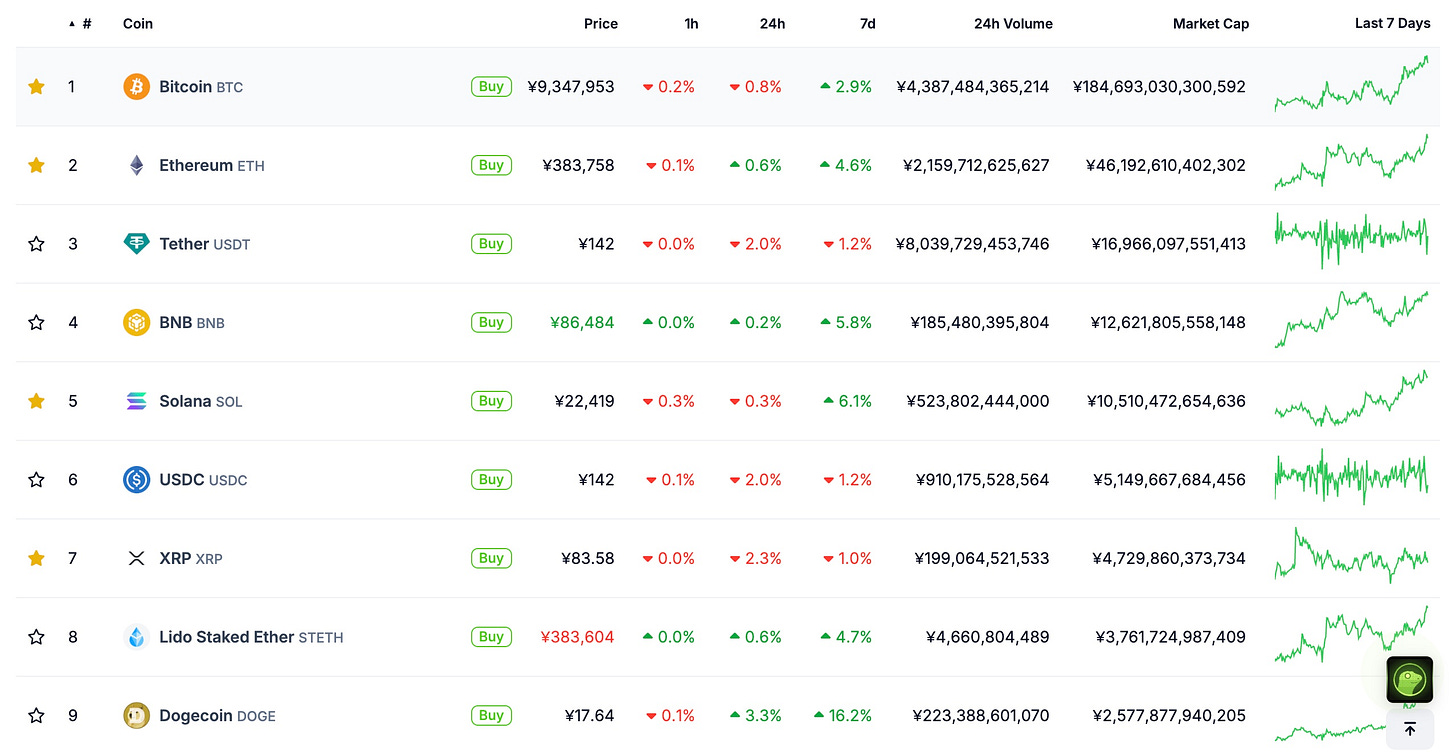Click Bitcoin market cap ¥184,693,030,300,592
The image size is (1456, 752).
(1159, 87)
